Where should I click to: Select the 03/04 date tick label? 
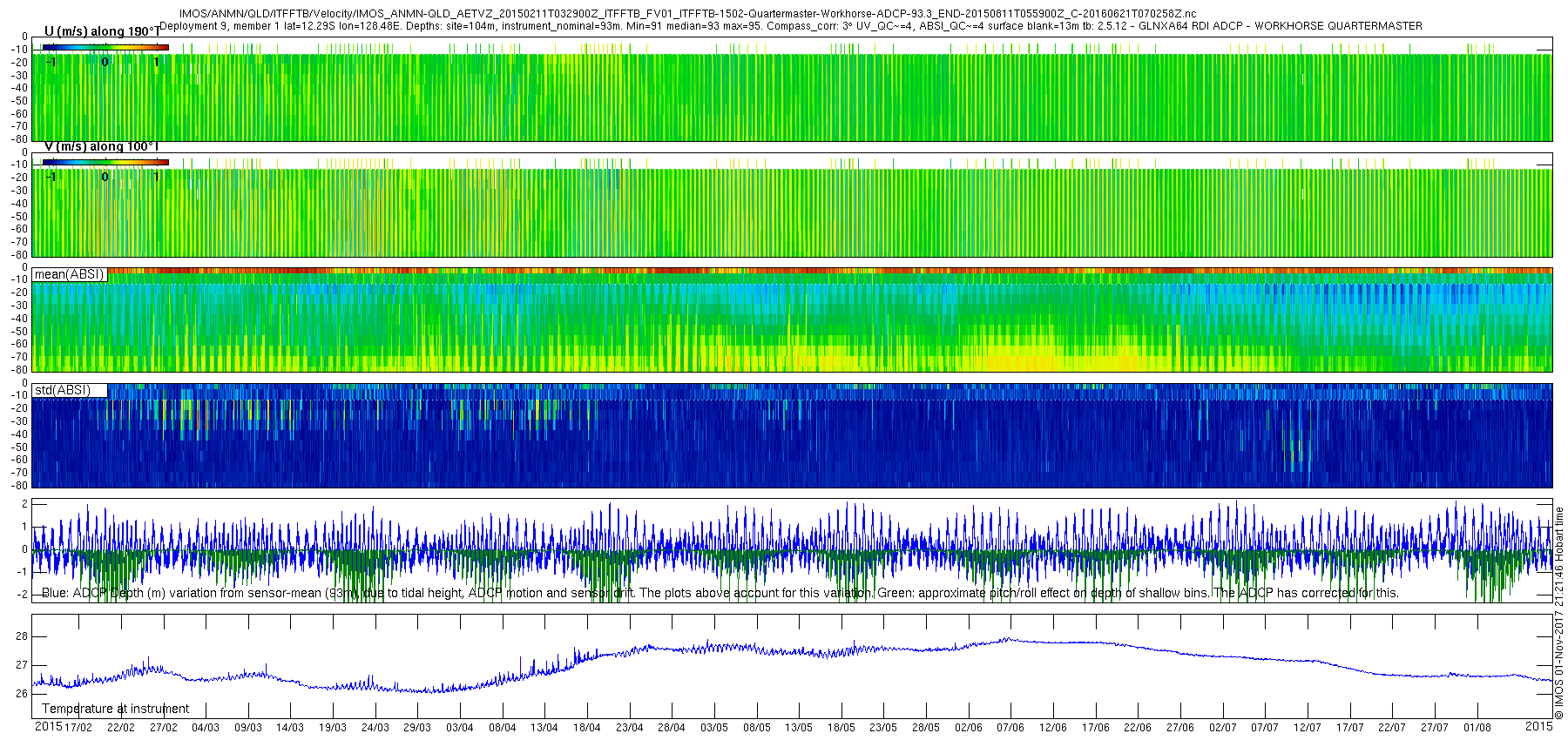coord(459,728)
